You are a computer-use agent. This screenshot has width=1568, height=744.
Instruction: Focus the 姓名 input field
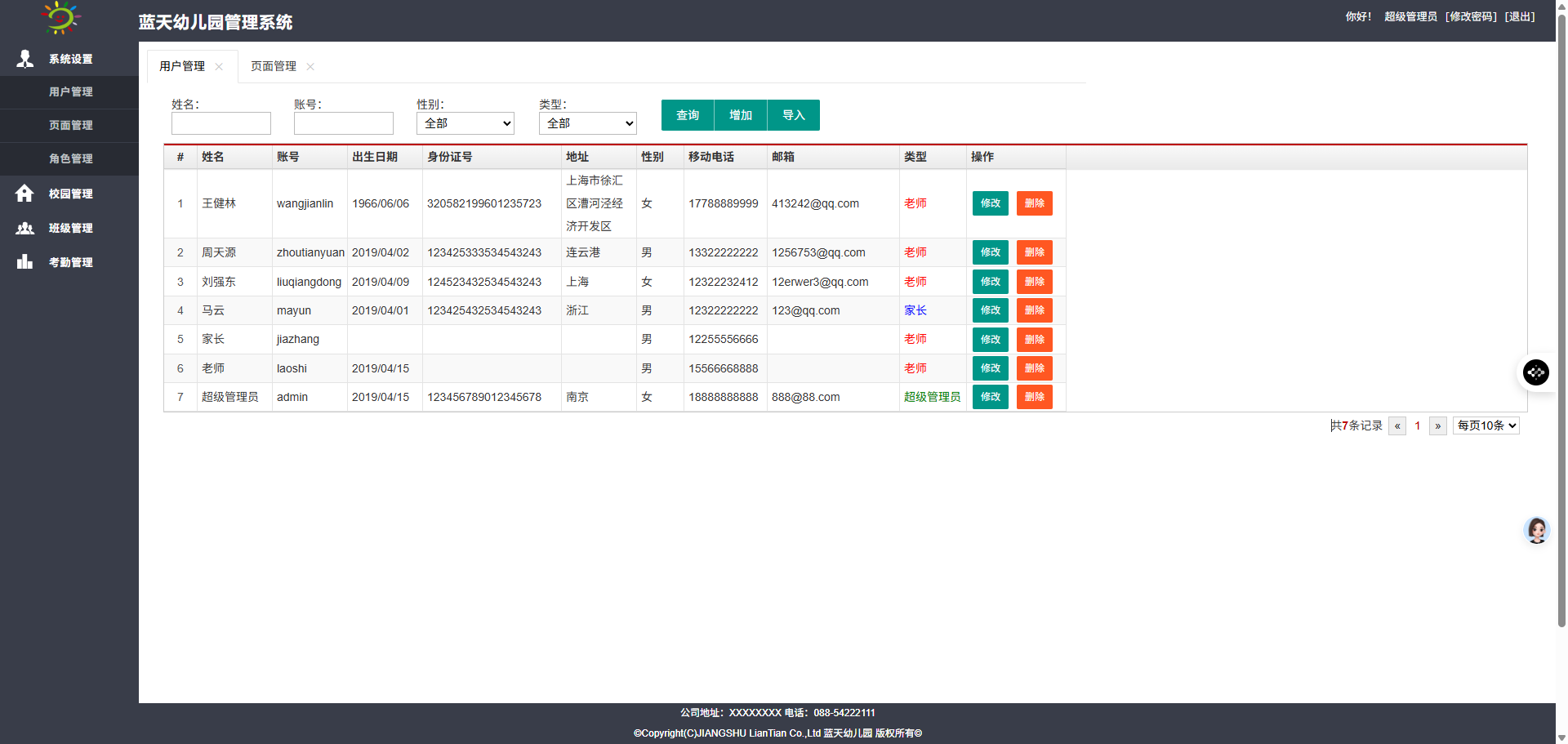[221, 123]
